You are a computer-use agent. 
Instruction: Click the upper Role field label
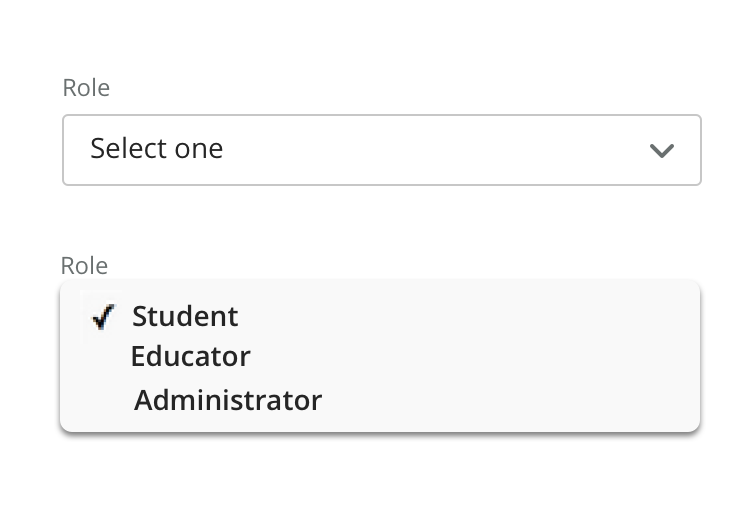(x=86, y=88)
